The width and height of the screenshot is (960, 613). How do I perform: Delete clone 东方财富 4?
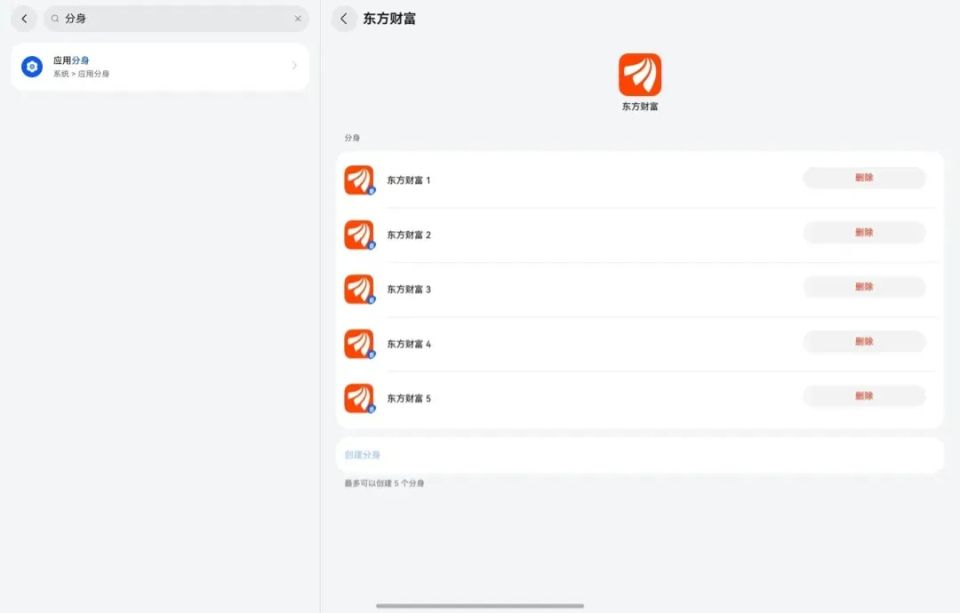[x=864, y=341]
